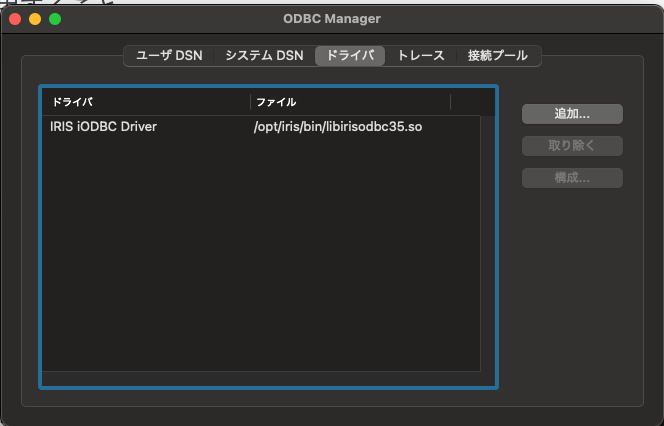Select the IRIS iODBC Driver row

(x=104, y=127)
